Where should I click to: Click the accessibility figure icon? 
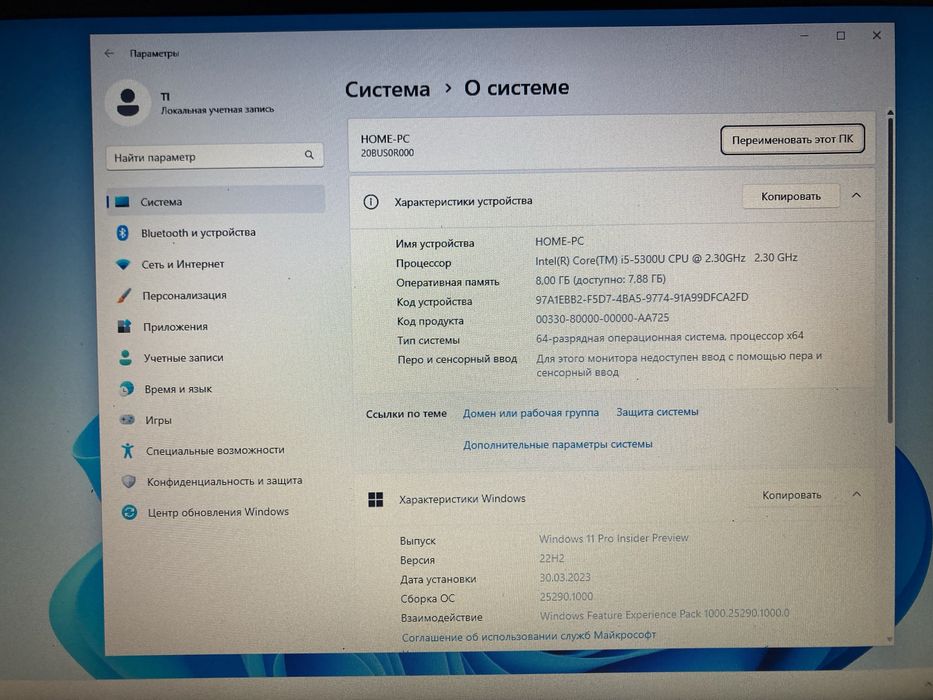(x=127, y=451)
